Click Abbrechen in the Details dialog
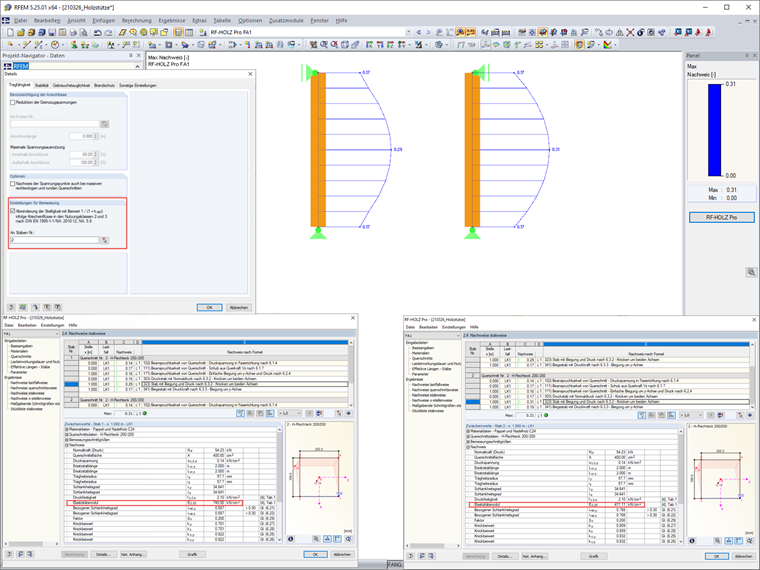760x570 pixels. [x=238, y=307]
